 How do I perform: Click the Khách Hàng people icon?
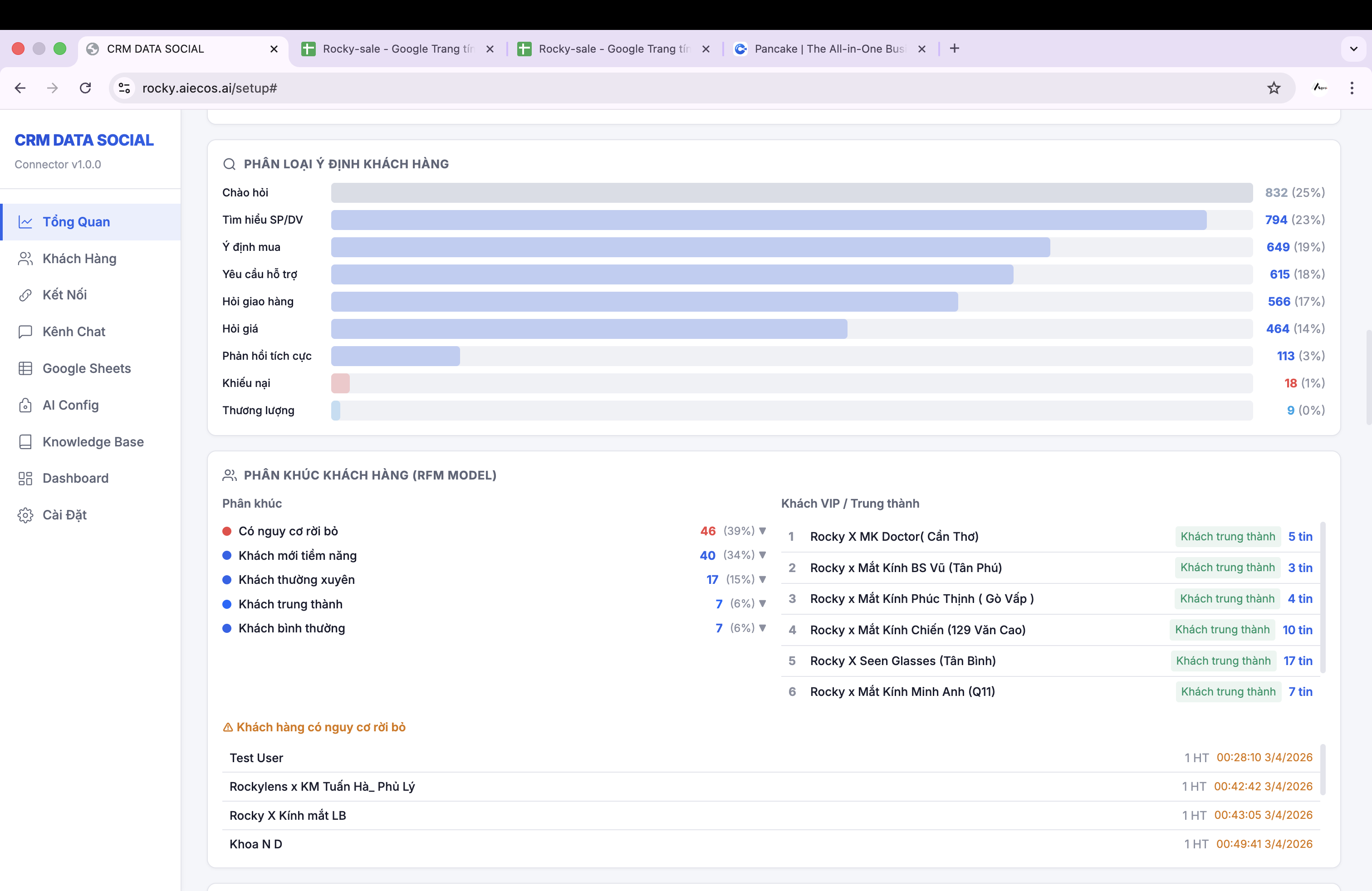coord(25,259)
